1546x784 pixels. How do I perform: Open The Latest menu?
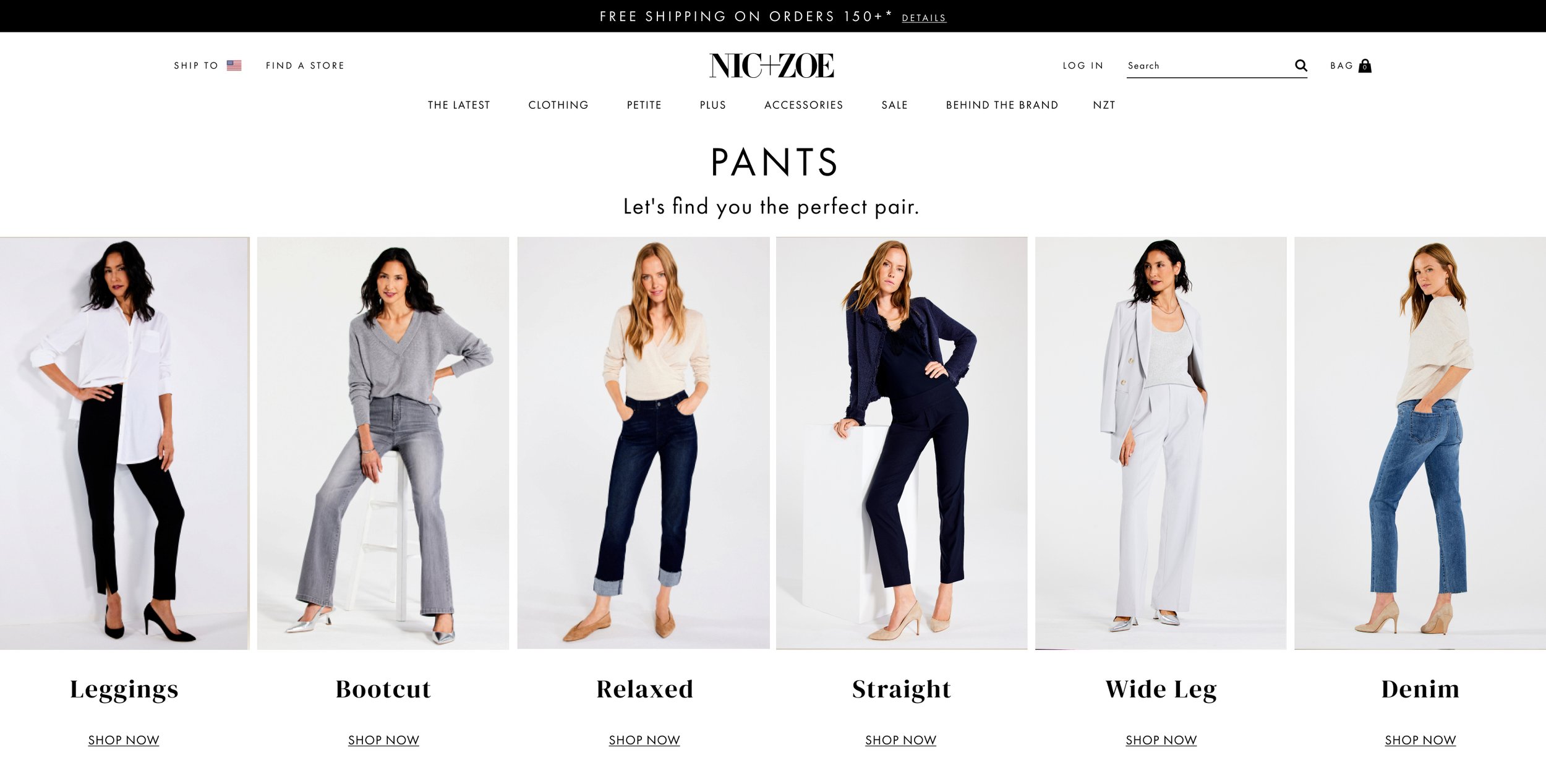[459, 105]
